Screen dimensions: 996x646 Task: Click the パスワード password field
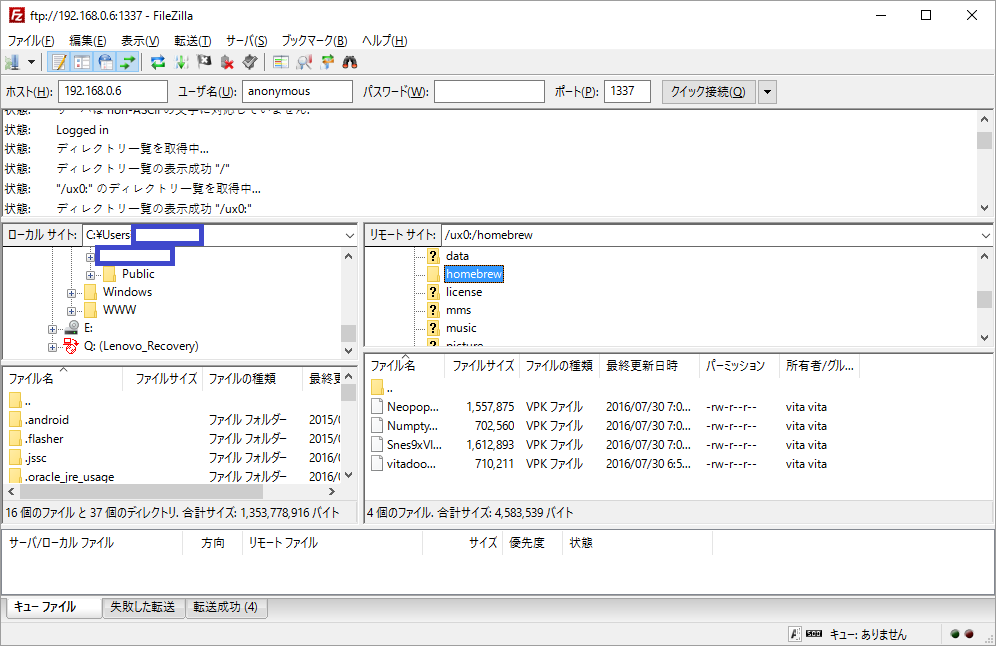[x=489, y=91]
